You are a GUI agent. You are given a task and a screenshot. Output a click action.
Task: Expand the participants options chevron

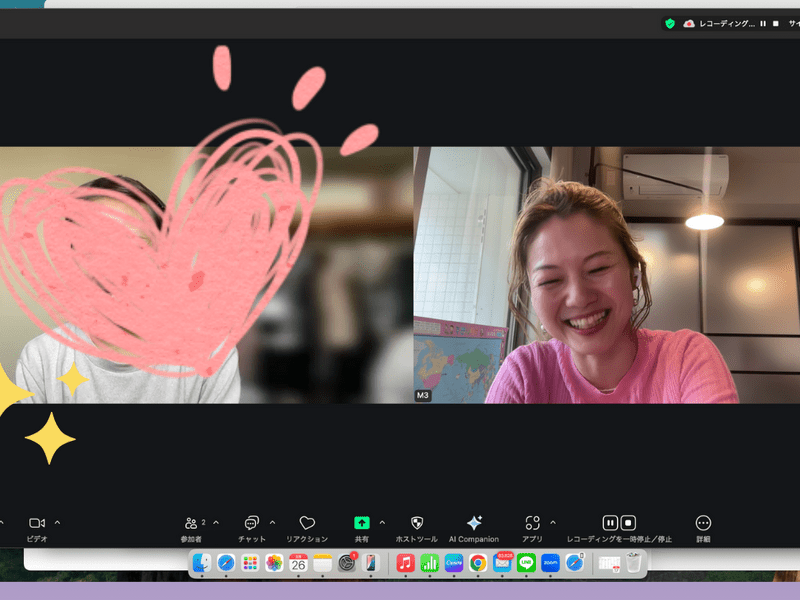point(216,522)
